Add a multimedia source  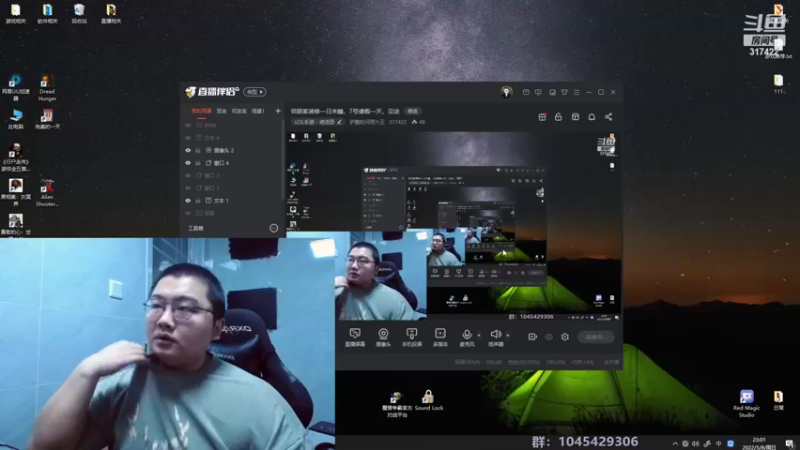440,337
